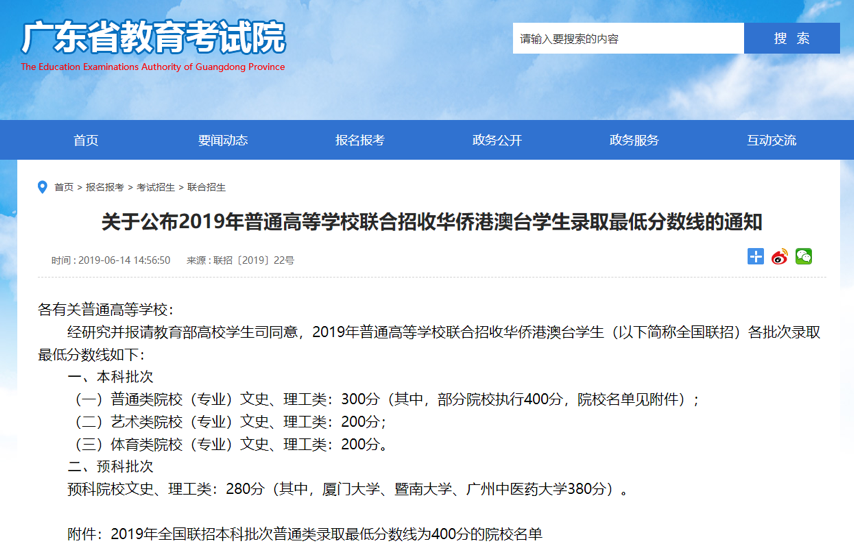The height and width of the screenshot is (554, 854).
Task: Click the 首页 breadcrumb link
Action: [x=64, y=187]
